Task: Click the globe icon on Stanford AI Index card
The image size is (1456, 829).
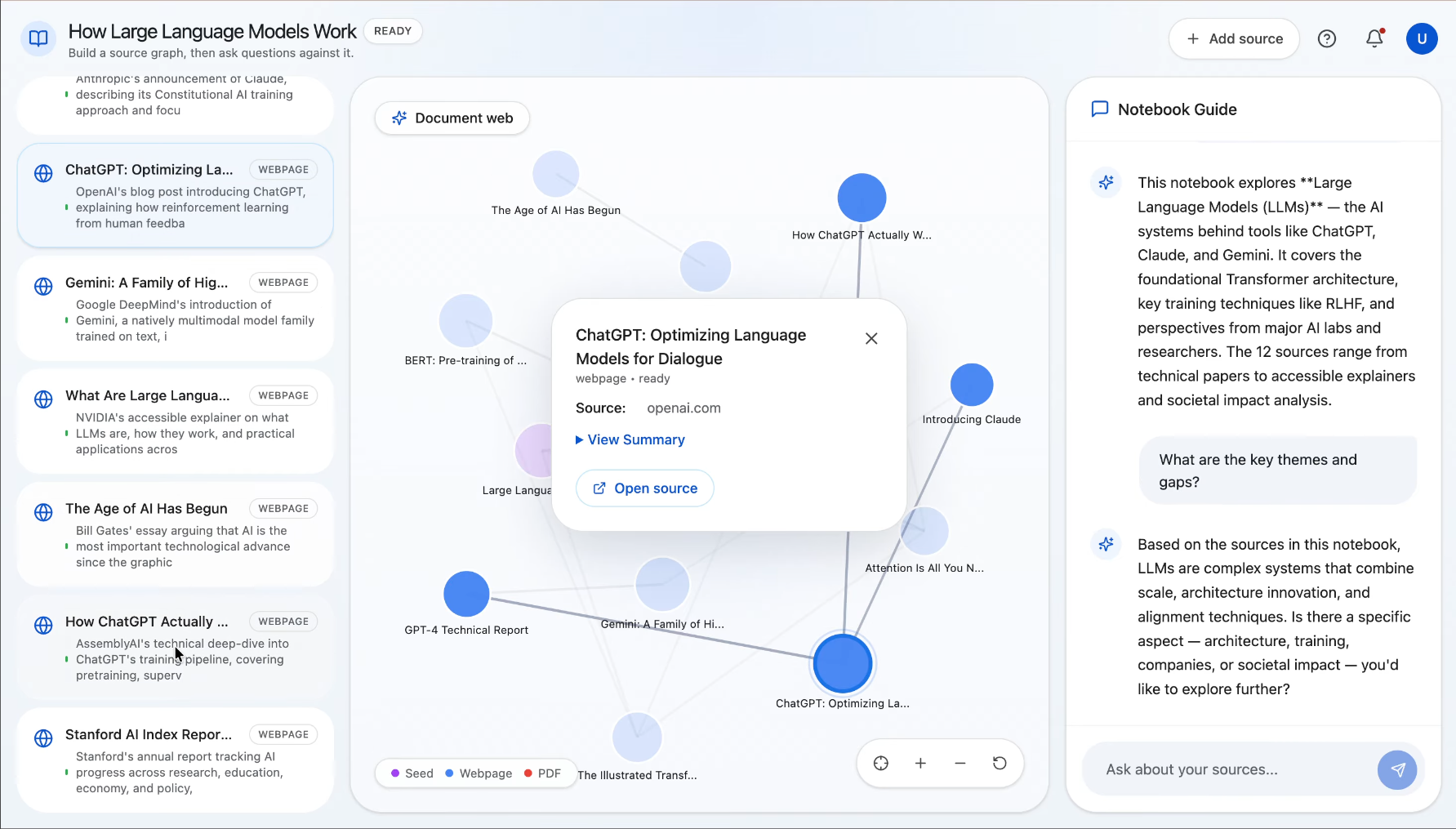Action: coord(43,738)
